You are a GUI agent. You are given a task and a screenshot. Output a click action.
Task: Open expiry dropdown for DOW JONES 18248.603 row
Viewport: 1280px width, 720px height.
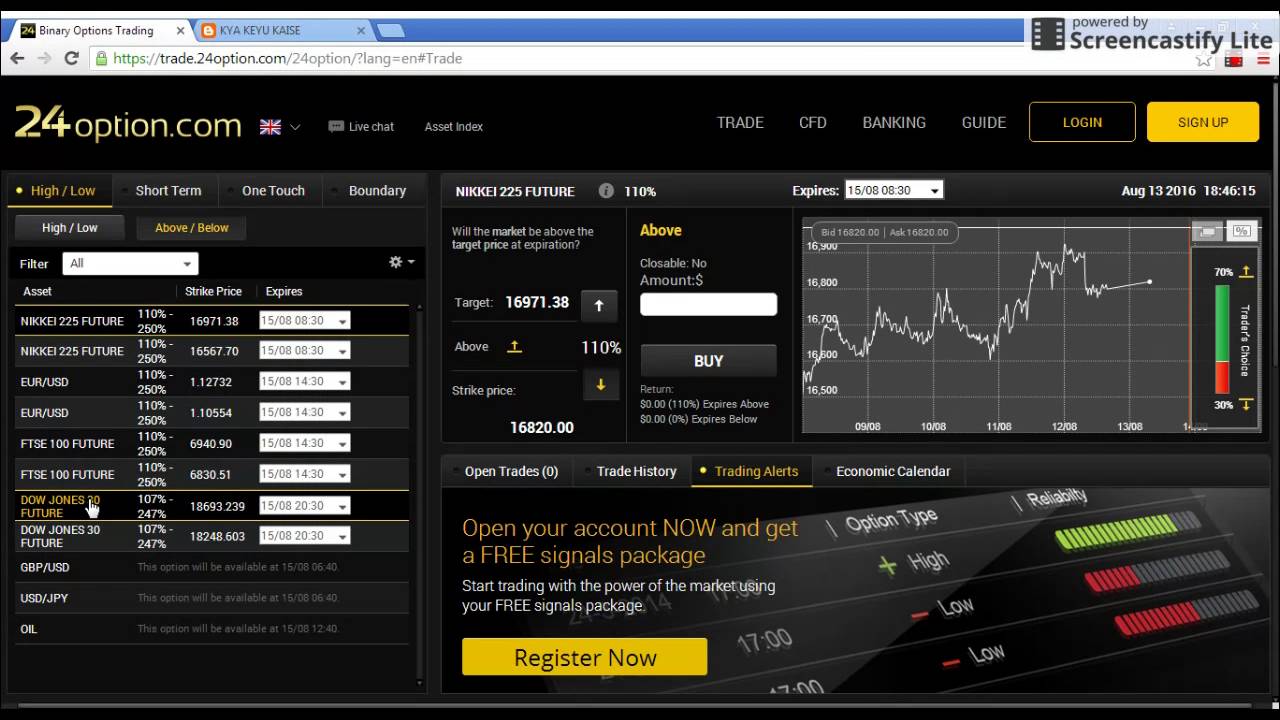point(304,536)
